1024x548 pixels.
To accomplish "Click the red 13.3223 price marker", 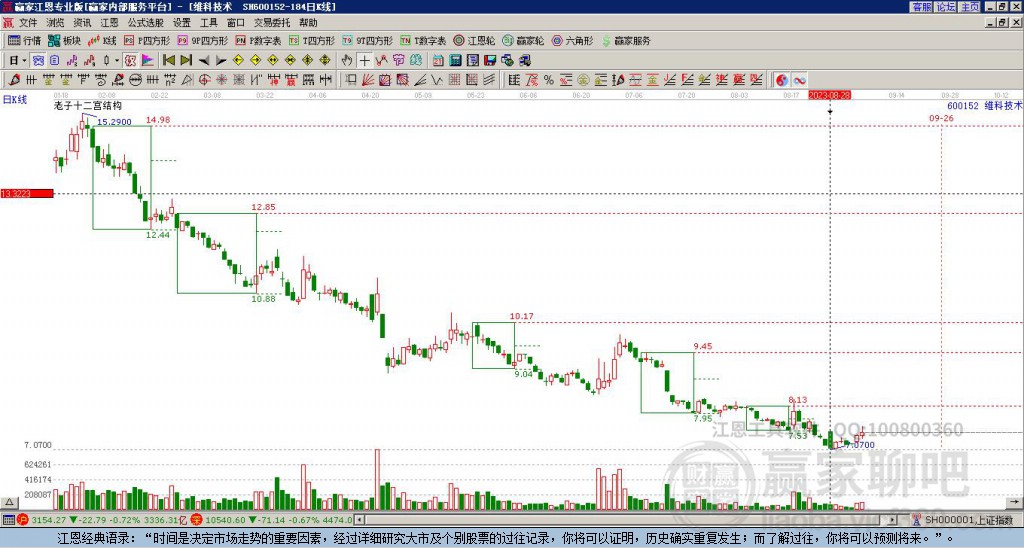I will (27, 193).
